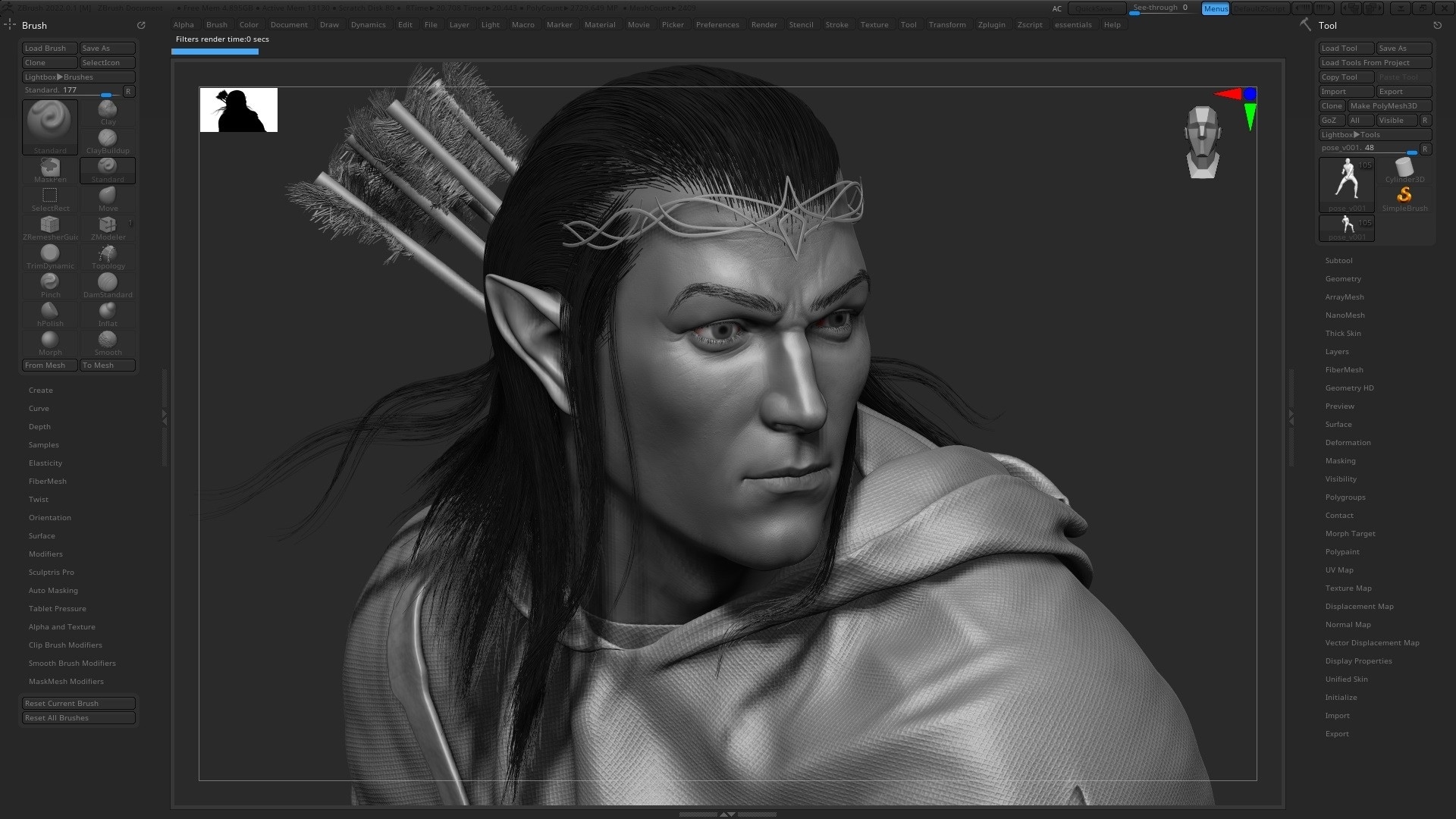Toggle the Menus button

pos(1215,8)
